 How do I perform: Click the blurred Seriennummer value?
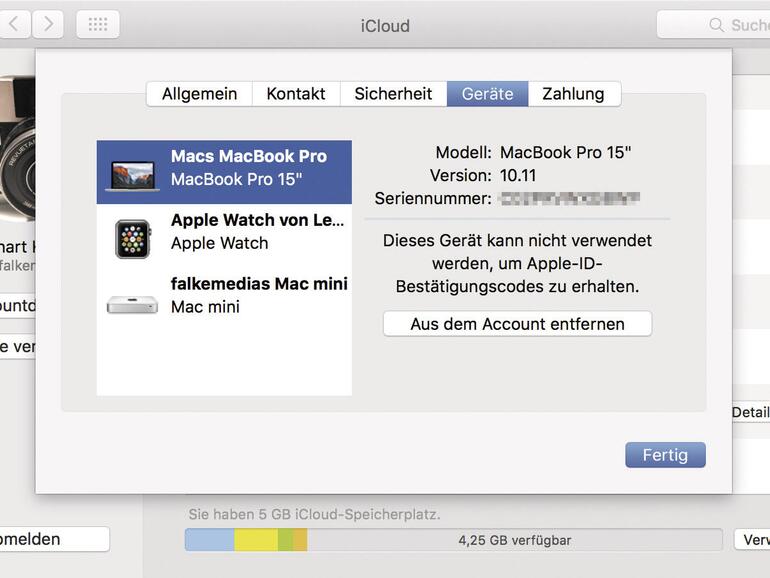tap(569, 198)
